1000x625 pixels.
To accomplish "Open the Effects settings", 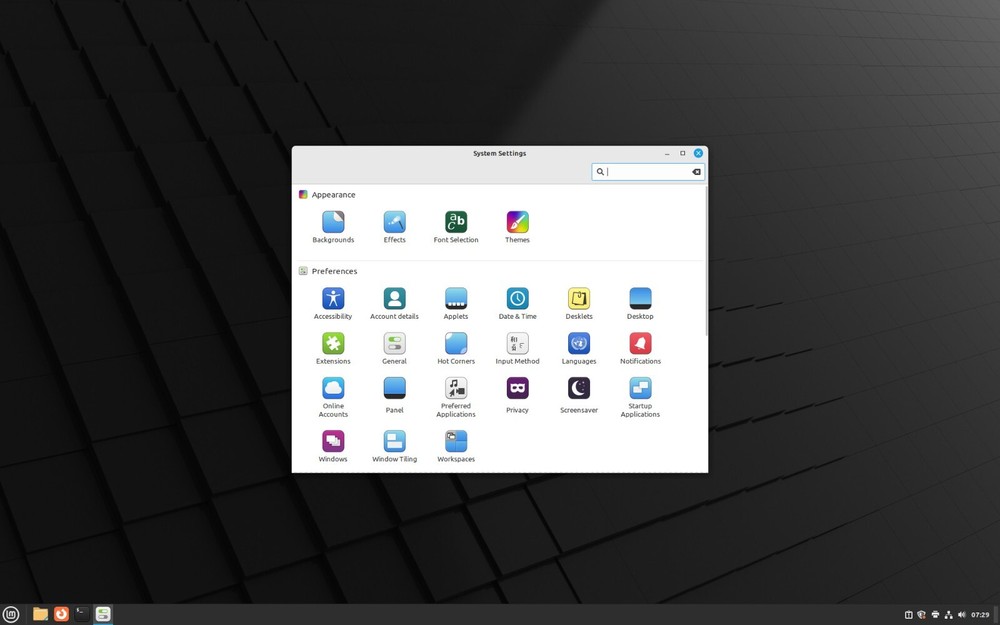I will (x=394, y=224).
